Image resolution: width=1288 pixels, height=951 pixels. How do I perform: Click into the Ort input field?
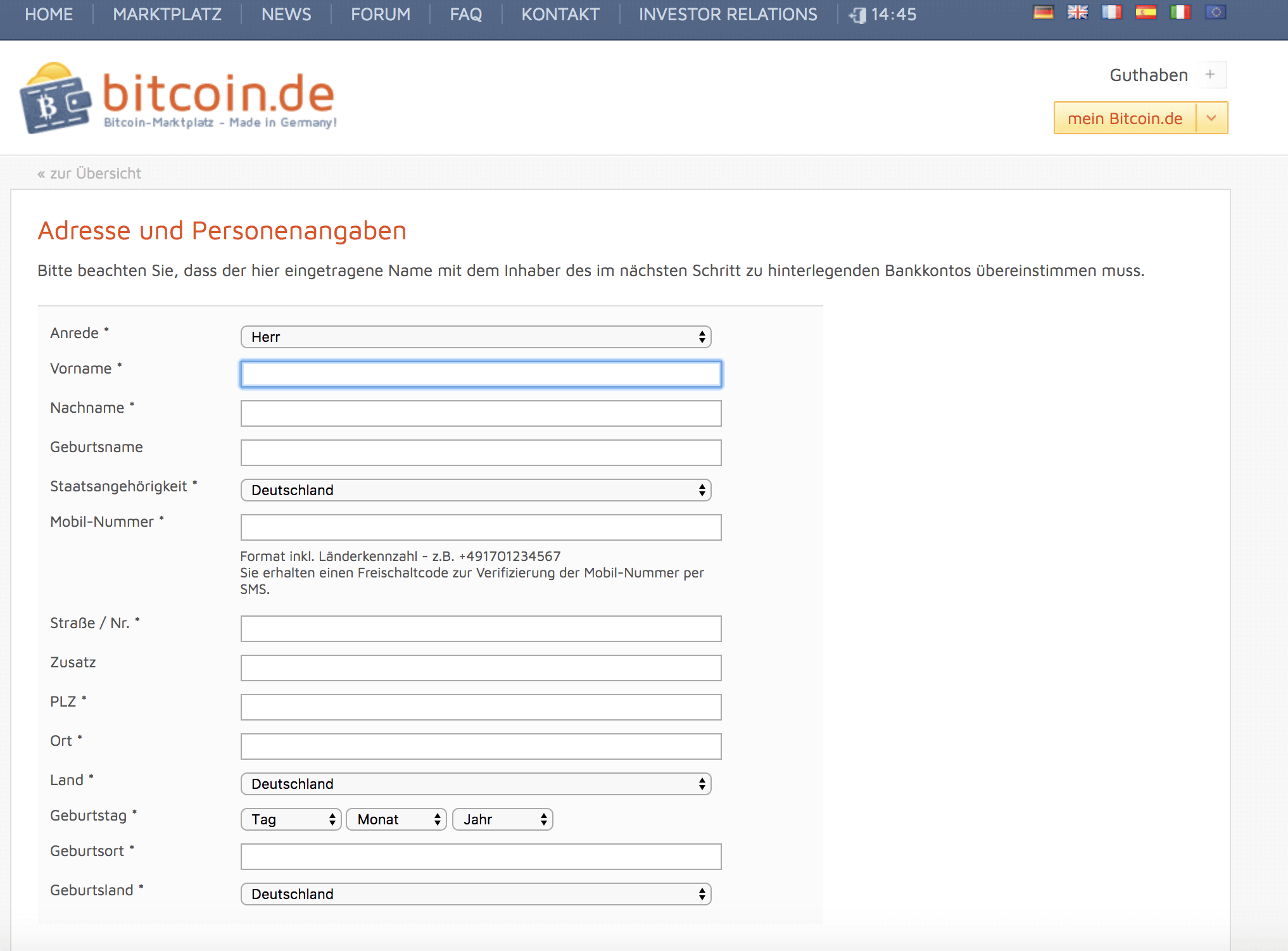(481, 746)
